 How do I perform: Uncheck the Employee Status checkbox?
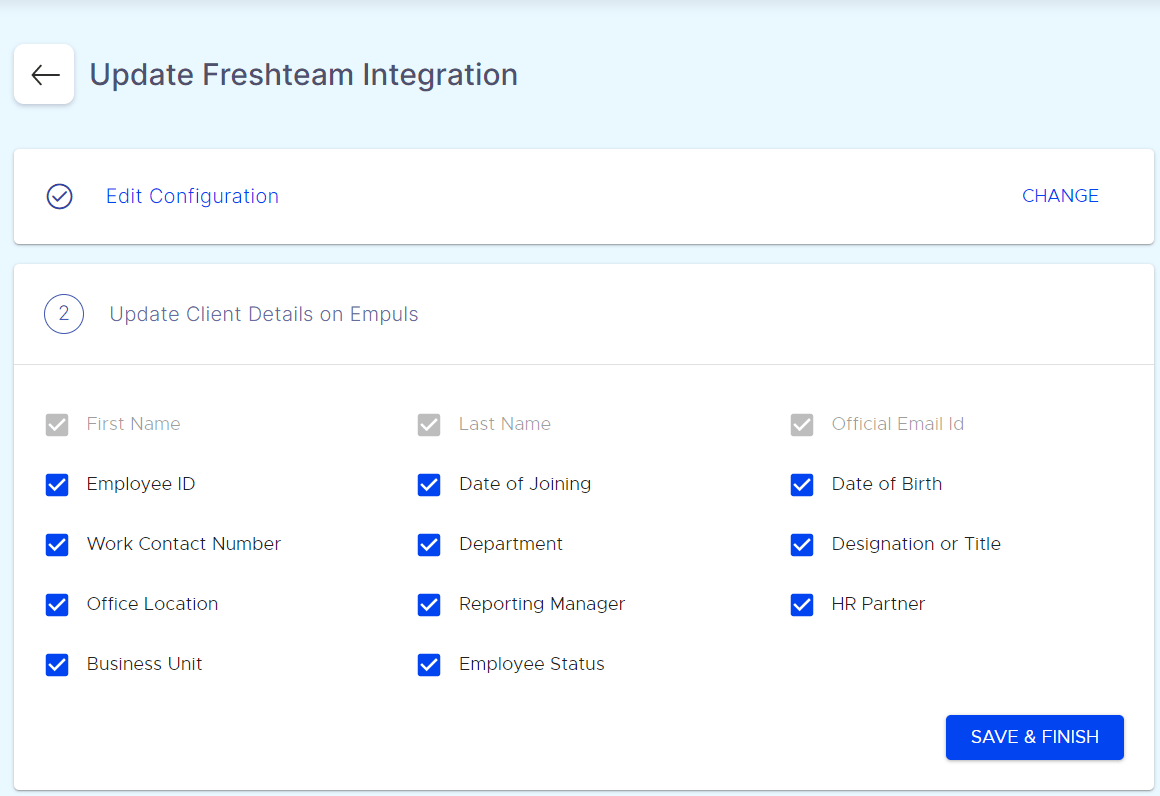[x=429, y=664]
